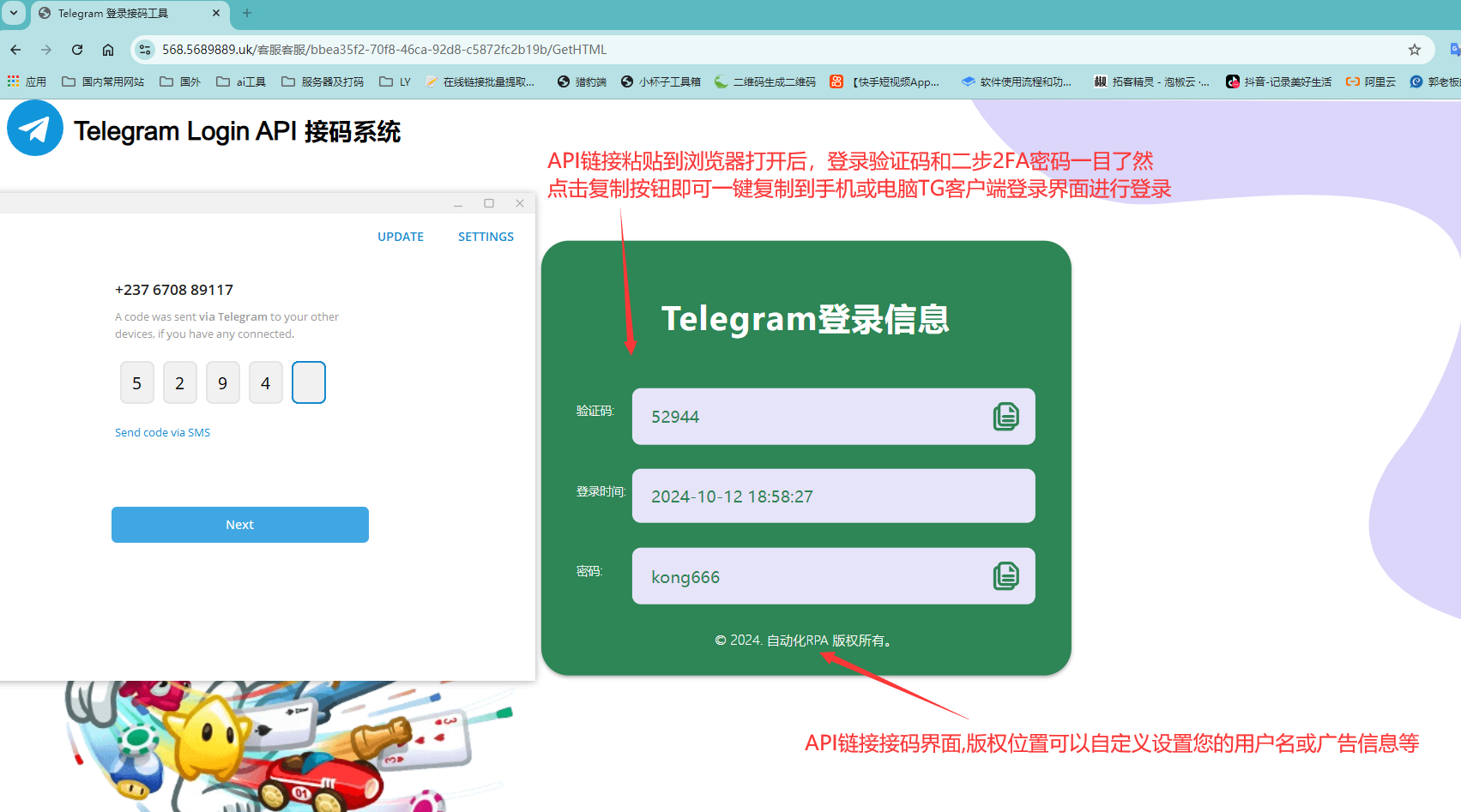This screenshot has height=812, width=1461.
Task: Click the 密码: label
Action: click(x=589, y=571)
